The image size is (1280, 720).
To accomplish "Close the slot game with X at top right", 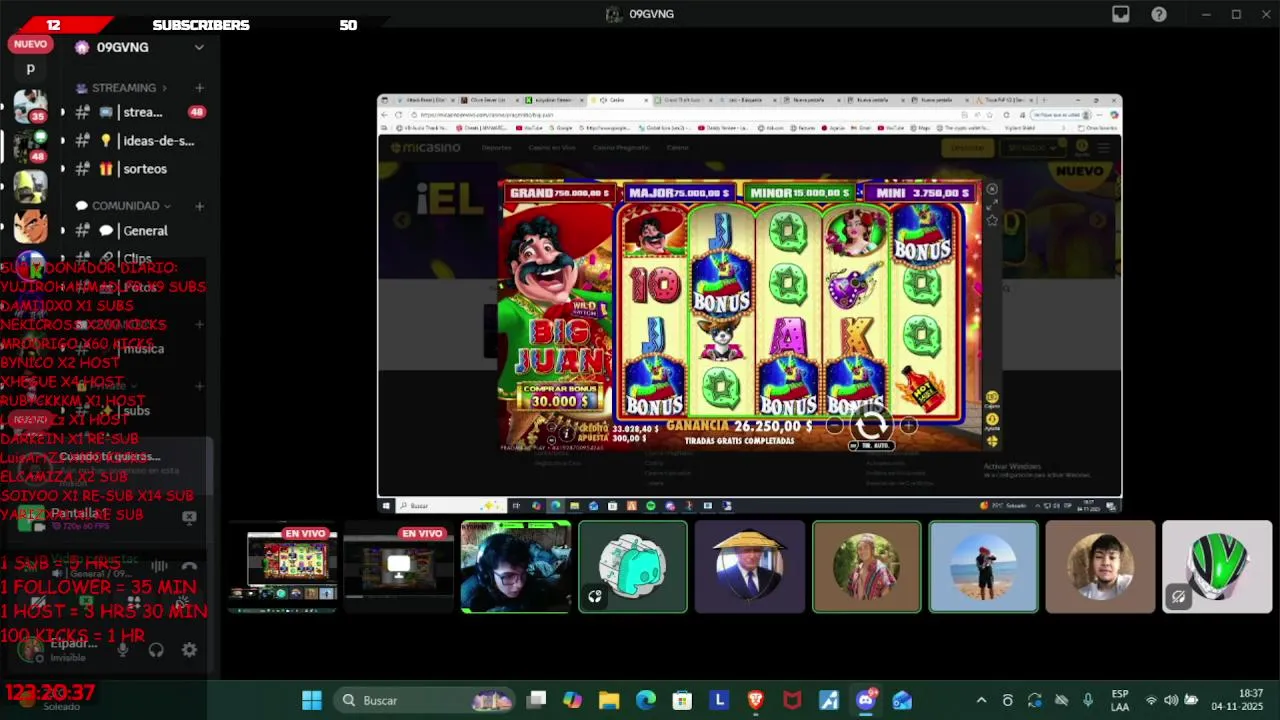I will (x=992, y=189).
